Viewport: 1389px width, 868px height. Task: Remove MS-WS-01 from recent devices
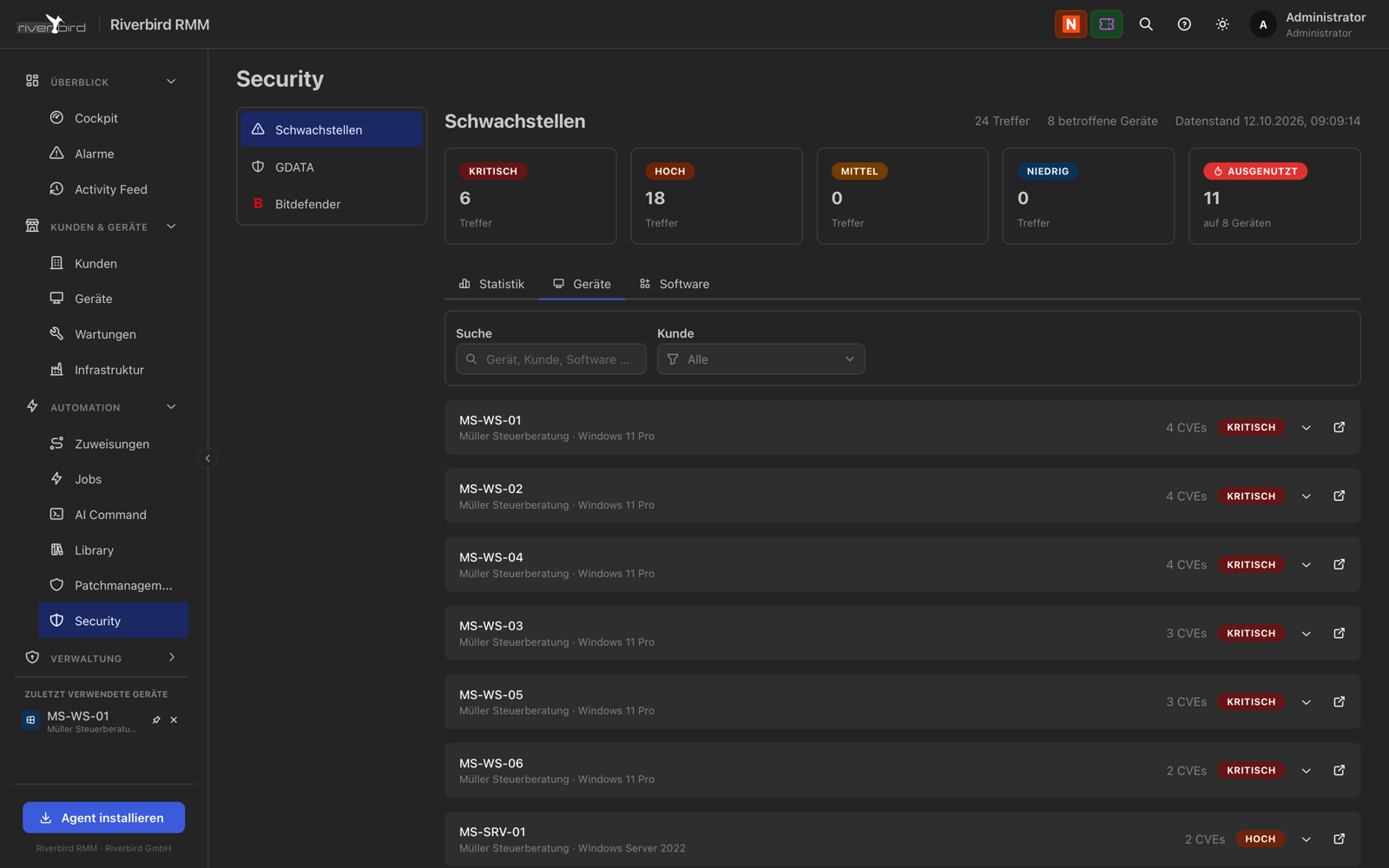click(x=174, y=720)
